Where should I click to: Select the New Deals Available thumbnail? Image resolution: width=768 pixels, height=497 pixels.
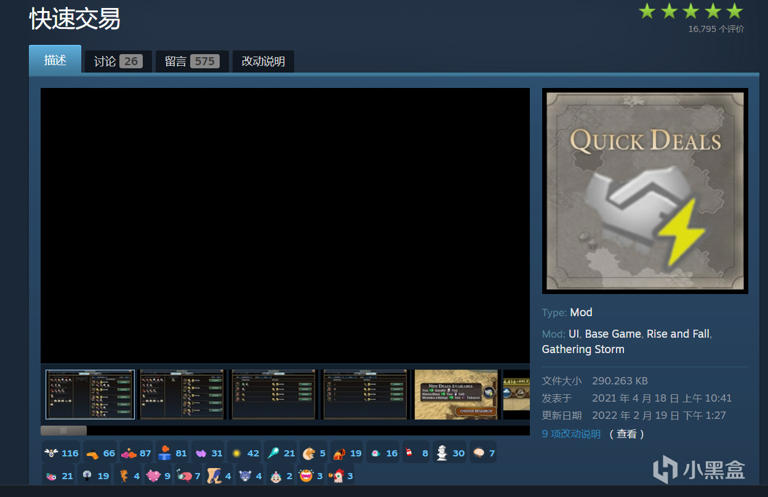tap(456, 394)
